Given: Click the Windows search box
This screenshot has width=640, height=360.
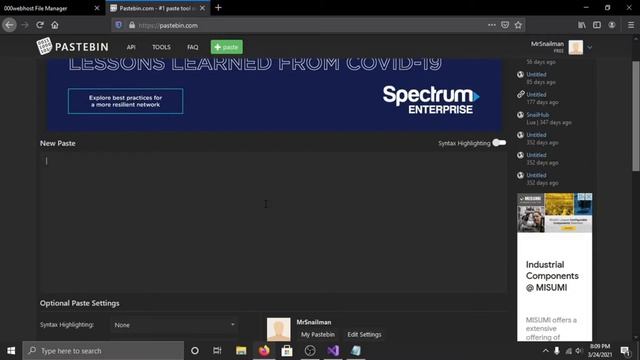Looking at the screenshot, I should pos(103,351).
